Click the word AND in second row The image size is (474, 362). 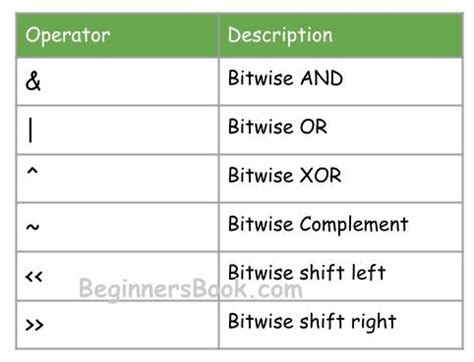[x=322, y=78]
